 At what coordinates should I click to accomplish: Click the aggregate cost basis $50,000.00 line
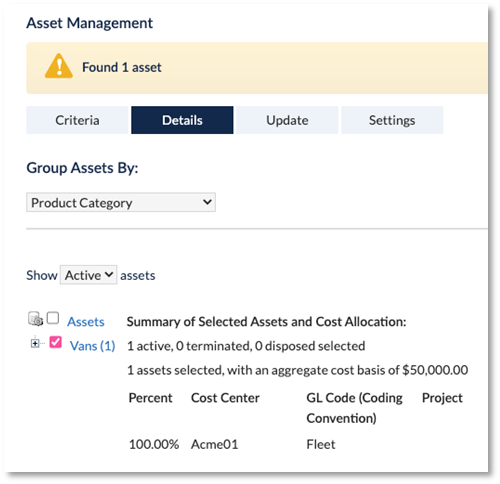297,370
